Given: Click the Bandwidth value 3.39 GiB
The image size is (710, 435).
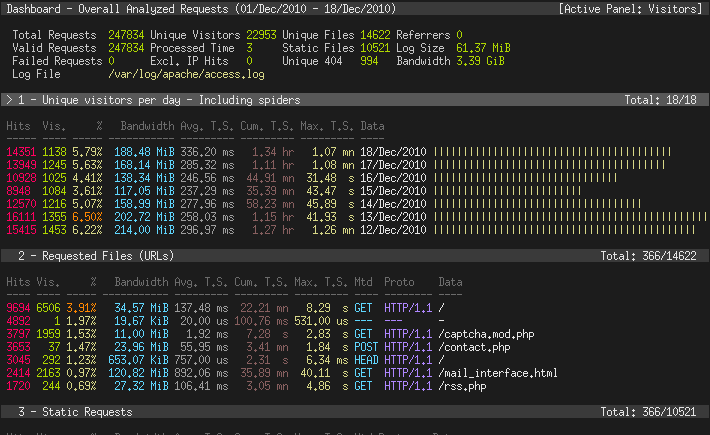Looking at the screenshot, I should pyautogui.click(x=480, y=61).
